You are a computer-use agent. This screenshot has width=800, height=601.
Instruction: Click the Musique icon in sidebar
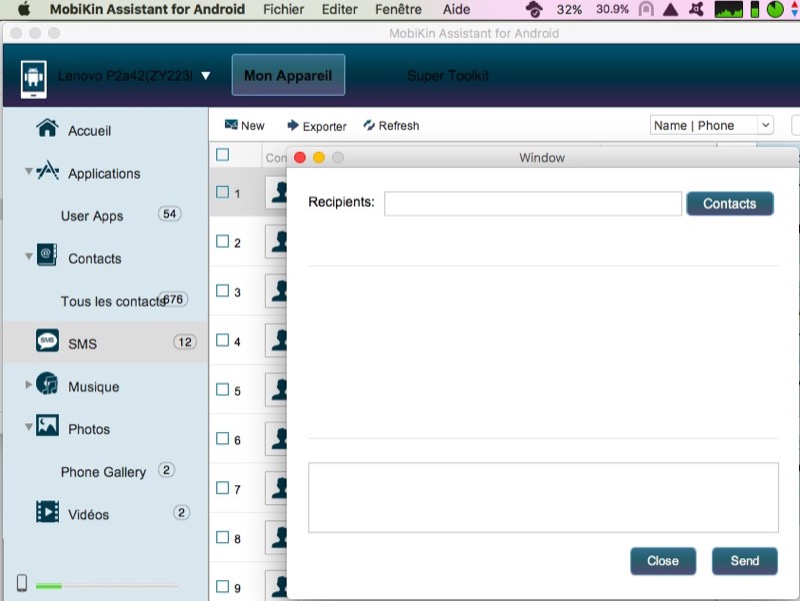click(x=47, y=385)
